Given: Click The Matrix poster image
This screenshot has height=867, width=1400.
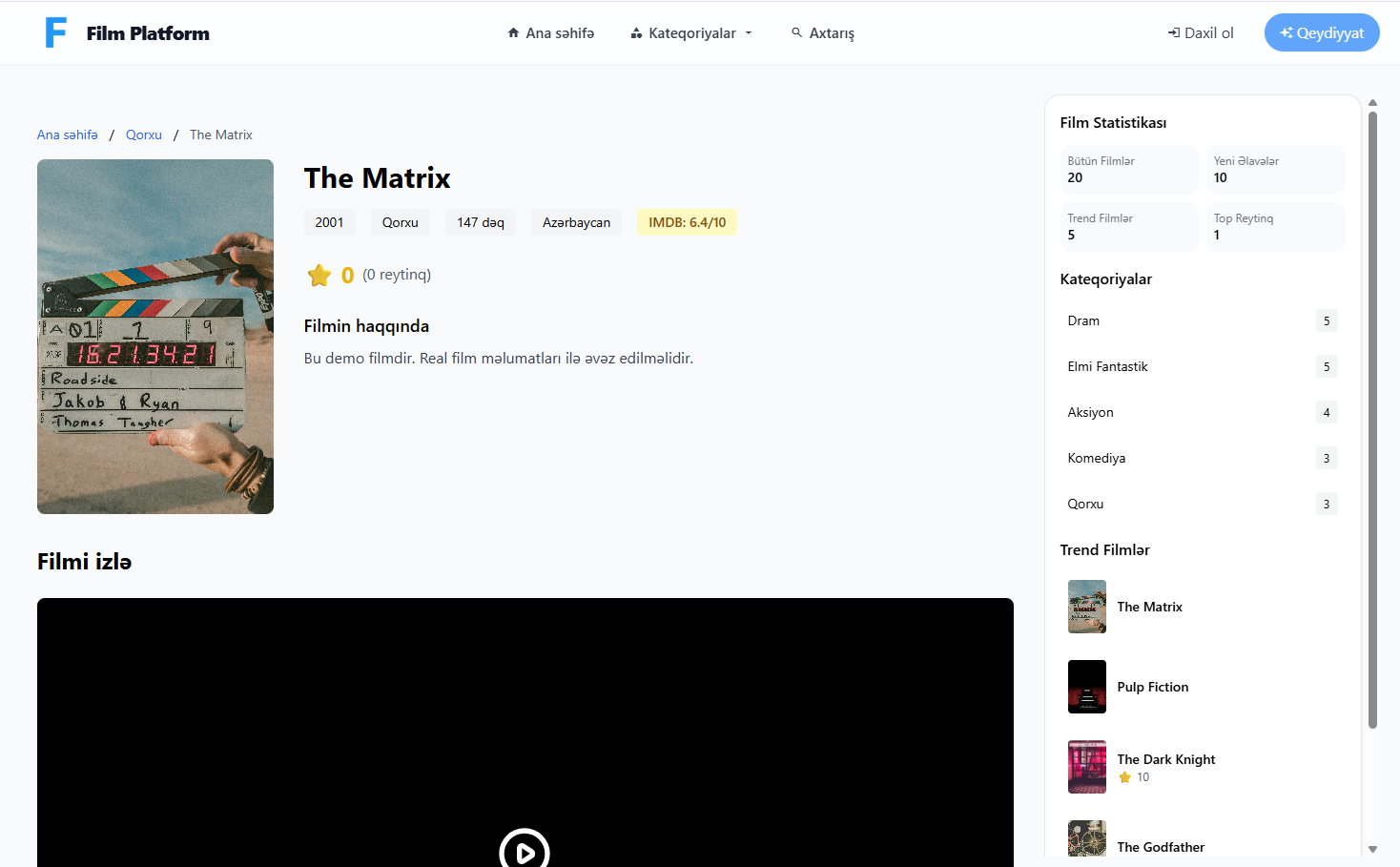Looking at the screenshot, I should point(155,337).
